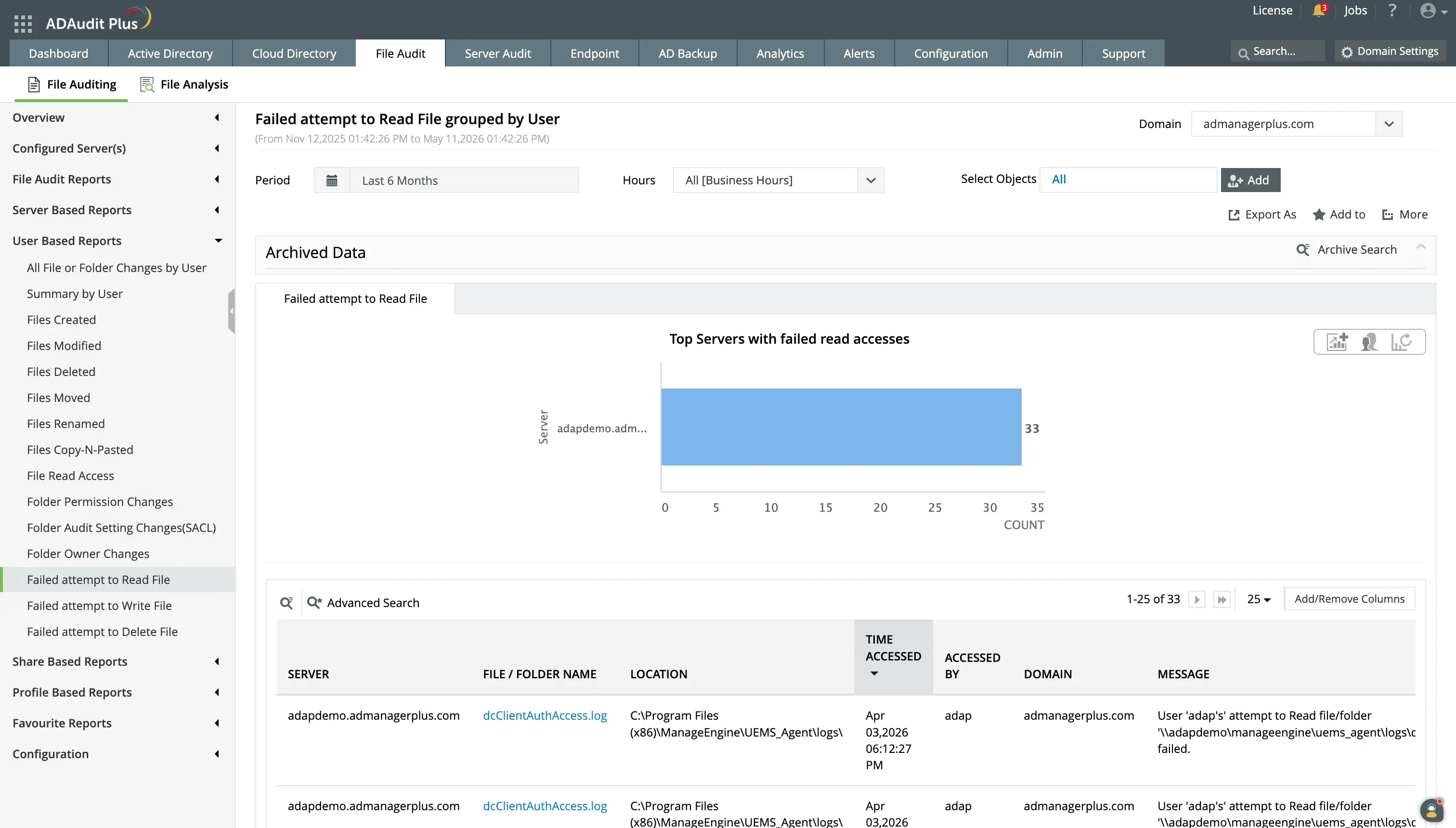
Task: Open the Failed attempt to Write File report
Action: tap(99, 606)
